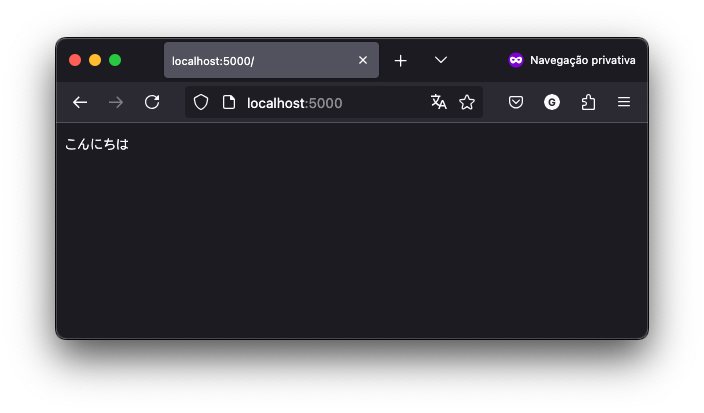Click the localhost:5000 address bar
Image resolution: width=704 pixels, height=413 pixels.
coord(330,102)
